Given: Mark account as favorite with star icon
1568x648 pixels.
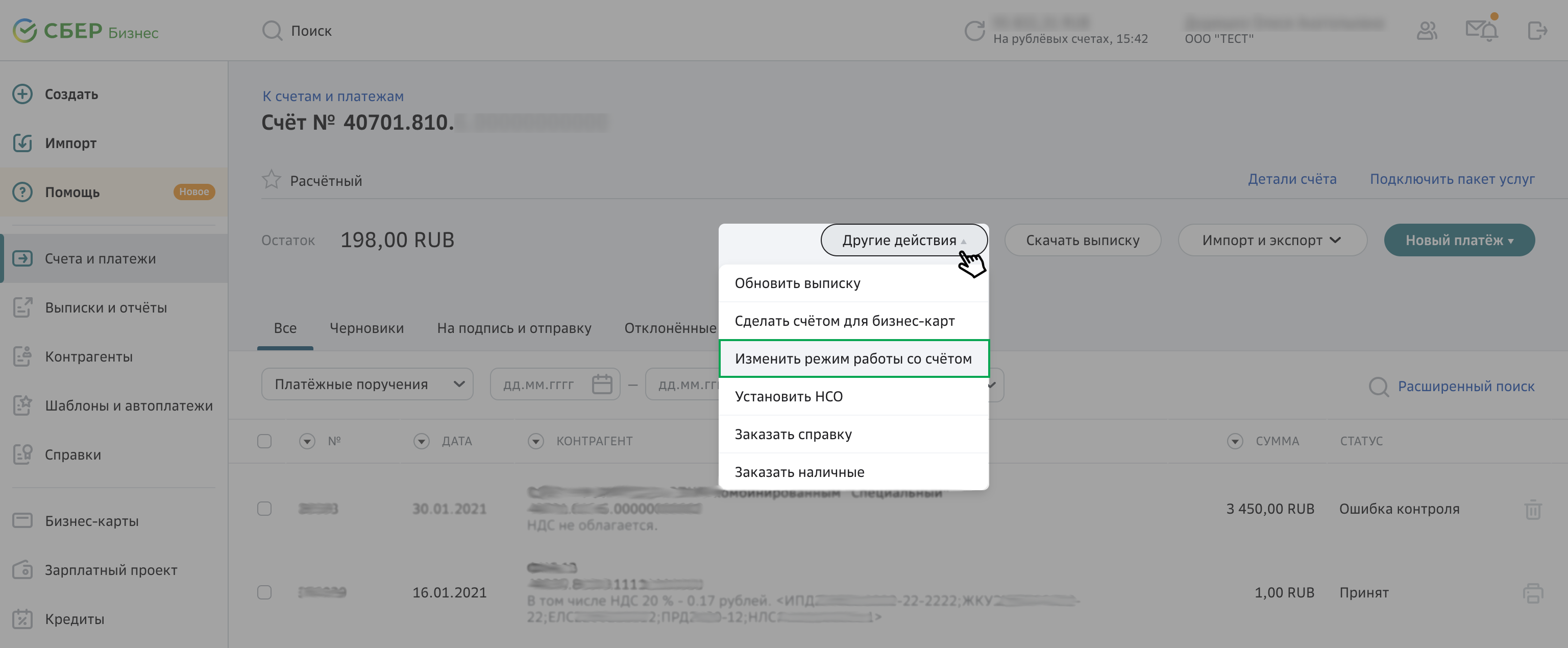Looking at the screenshot, I should click(272, 180).
